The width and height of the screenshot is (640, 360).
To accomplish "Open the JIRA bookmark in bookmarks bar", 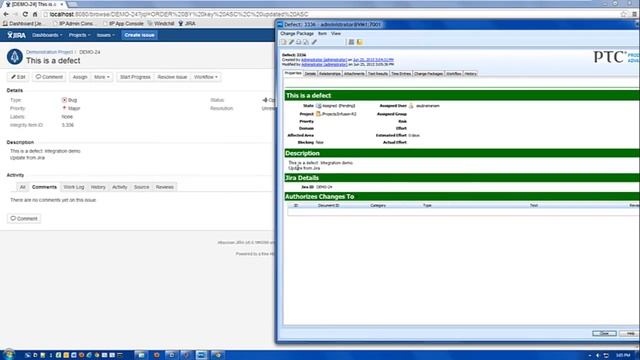I will click(x=187, y=24).
